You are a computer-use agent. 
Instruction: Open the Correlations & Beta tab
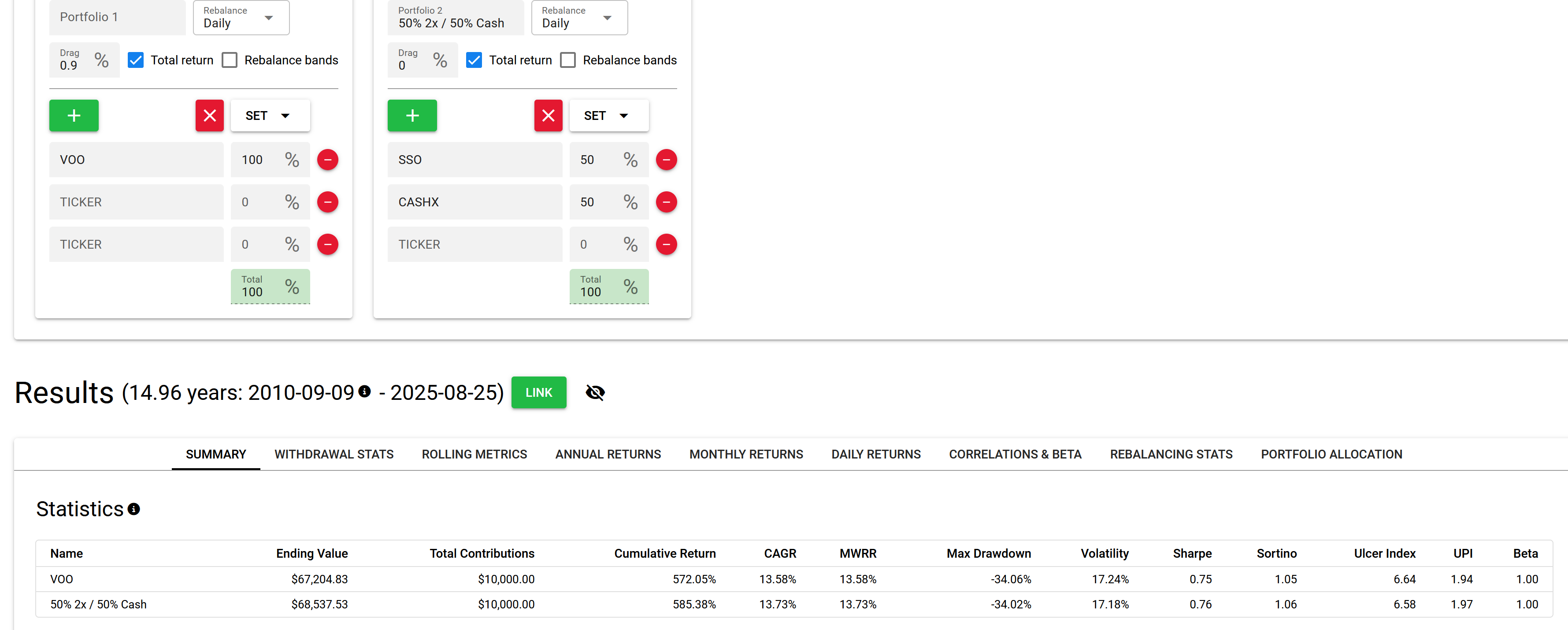(1016, 454)
